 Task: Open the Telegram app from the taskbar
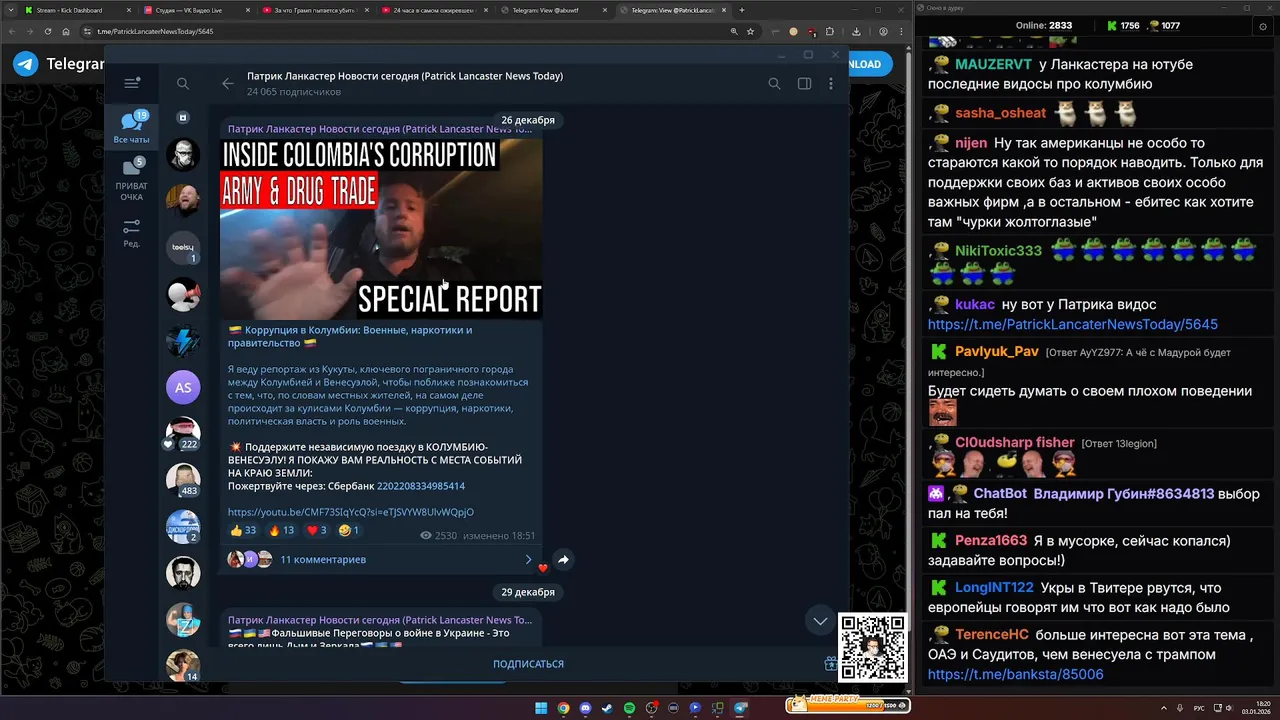(x=740, y=708)
